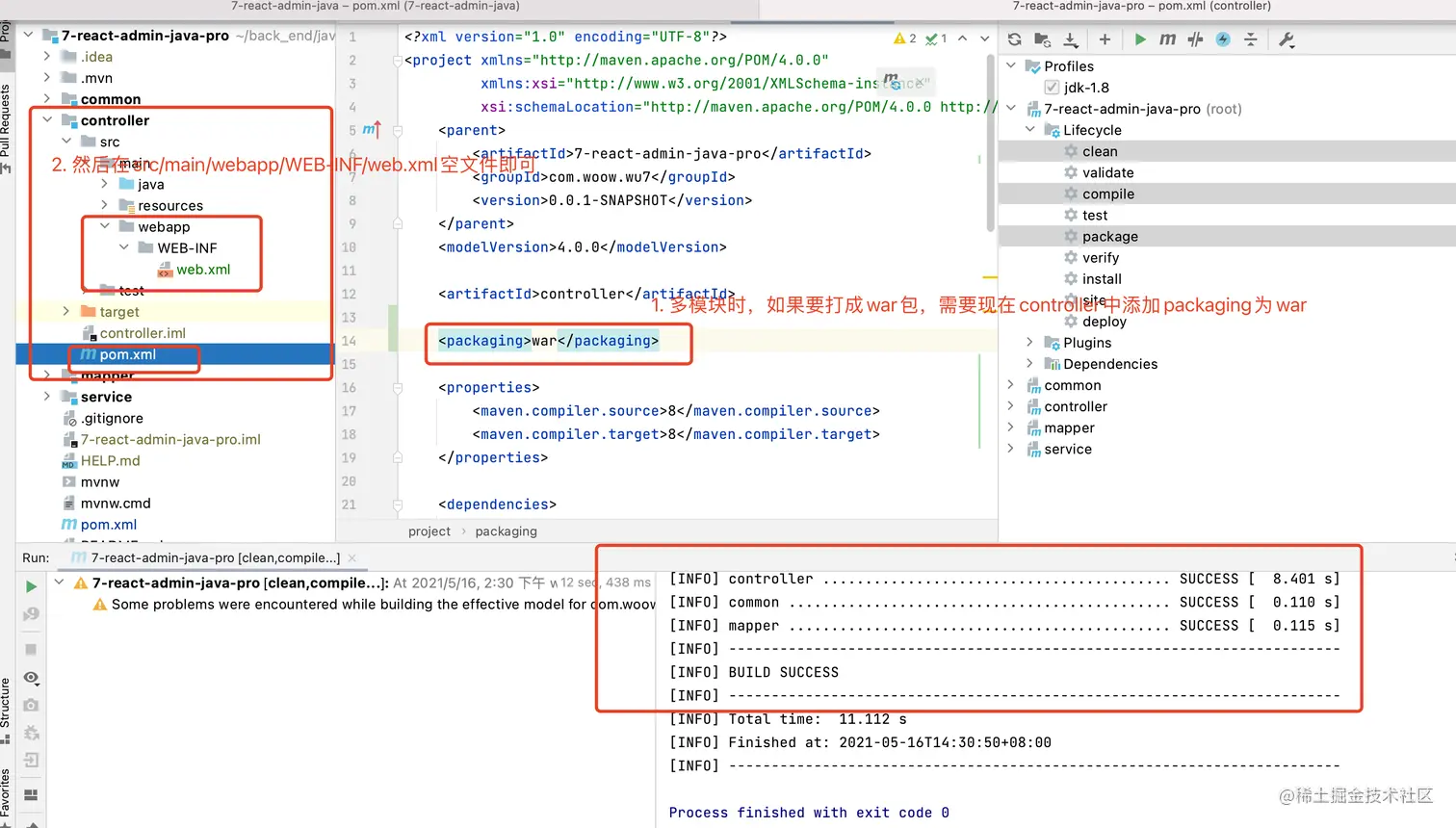The width and height of the screenshot is (1456, 828).
Task: Click fold toggle on line 2 project tag
Action: pos(397,61)
